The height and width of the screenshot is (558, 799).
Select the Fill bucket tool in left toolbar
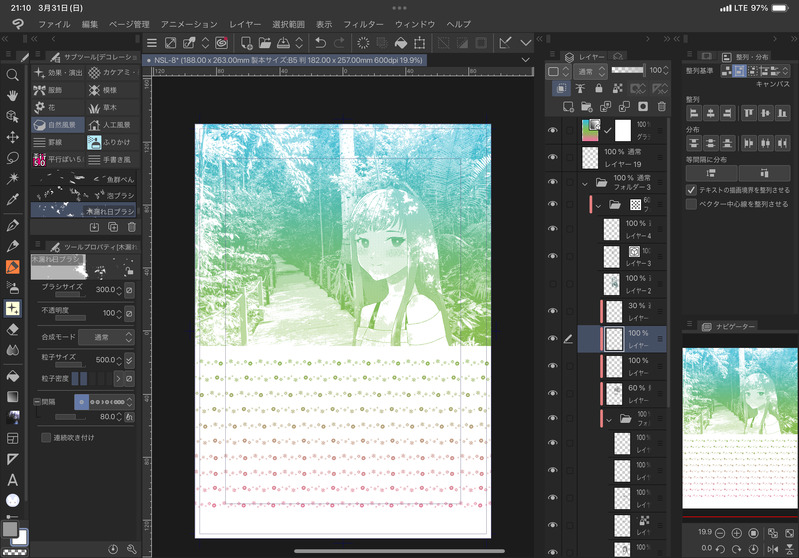point(12,376)
